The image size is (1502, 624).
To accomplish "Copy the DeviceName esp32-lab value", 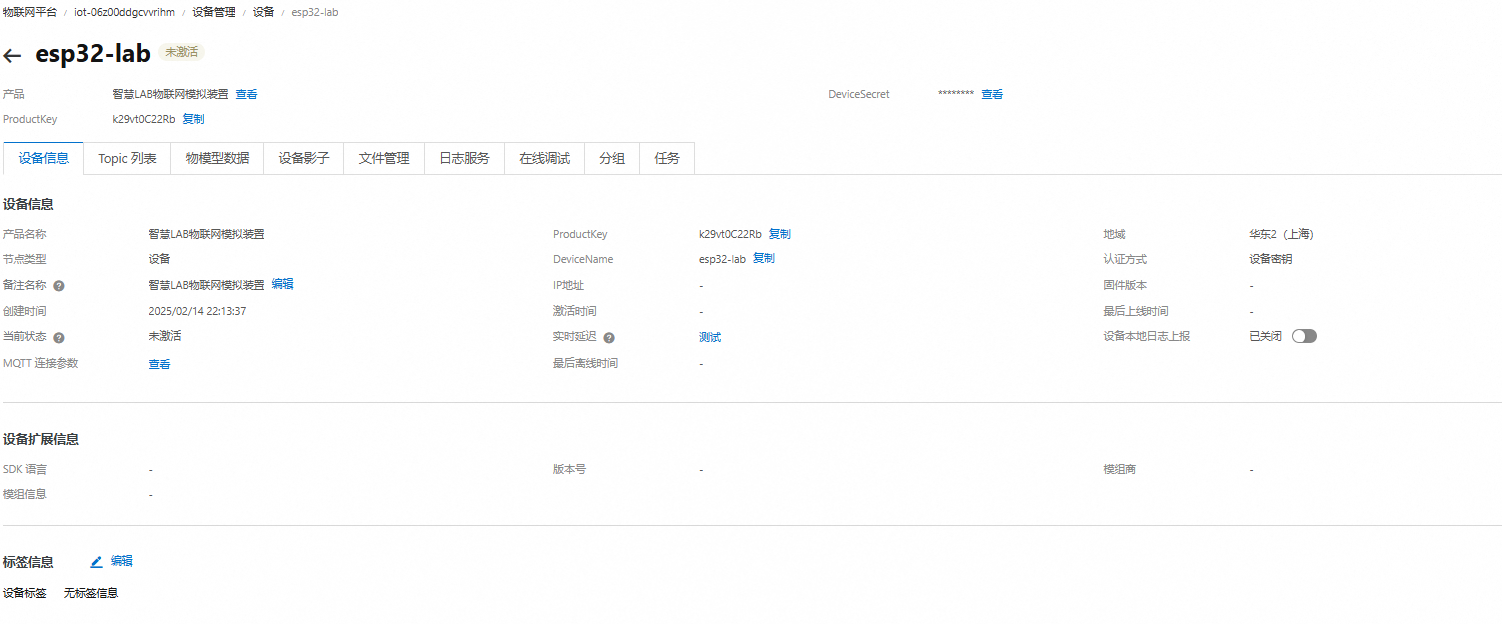I will point(763,258).
